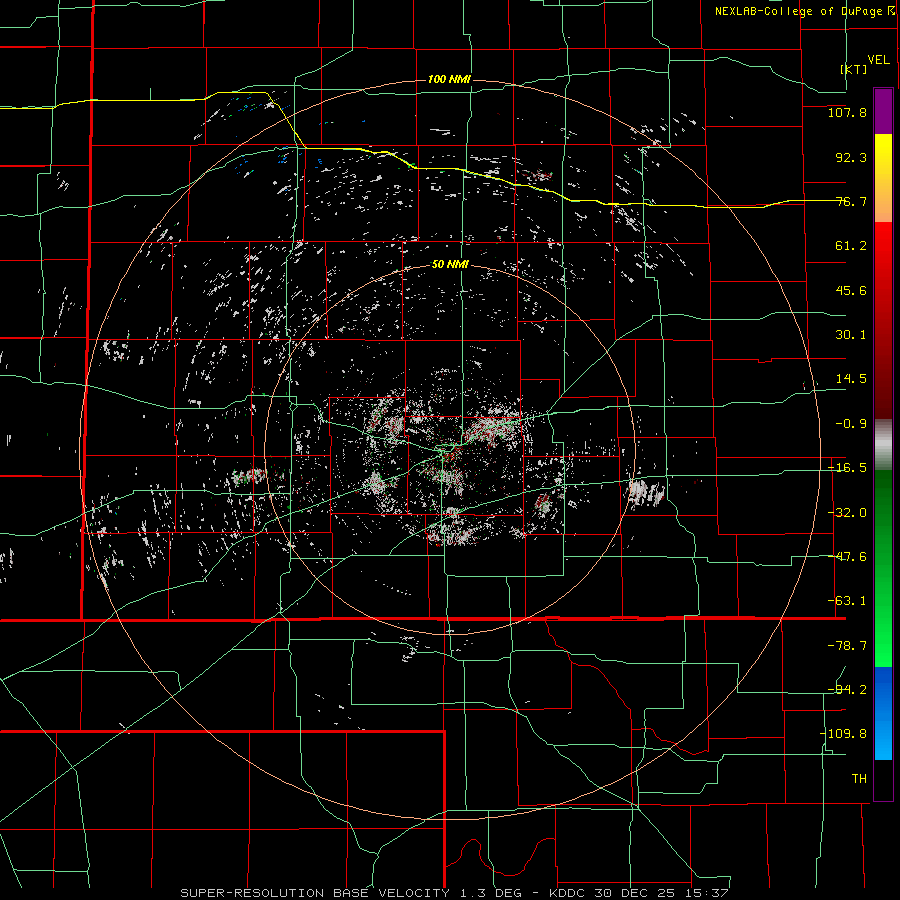Click the 61.2 velocity scale value

point(851,246)
